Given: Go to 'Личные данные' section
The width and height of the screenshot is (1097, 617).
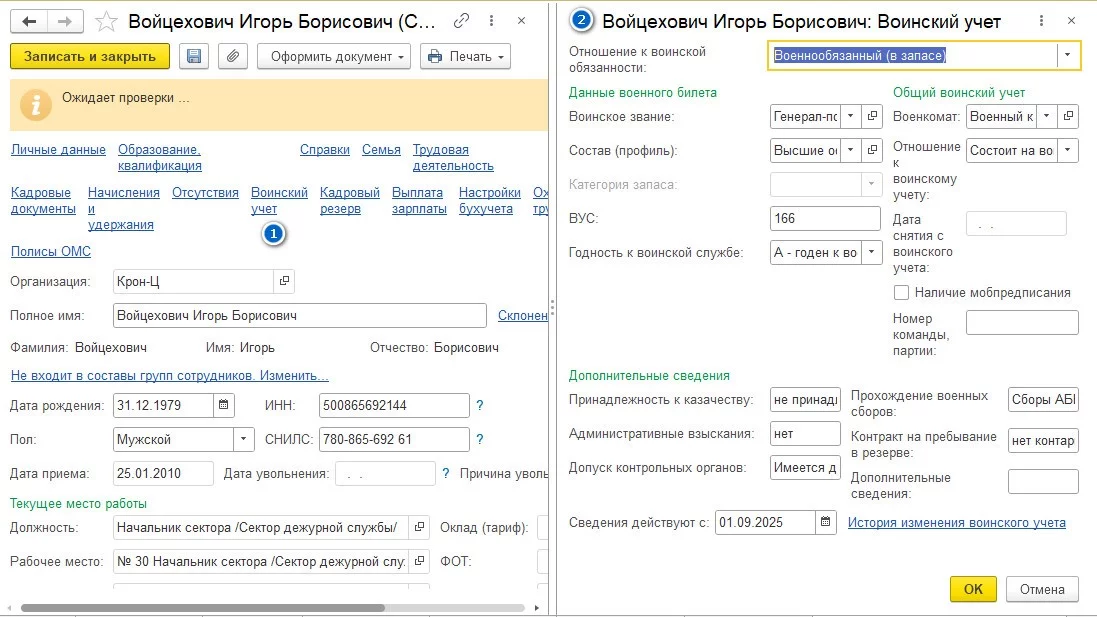Looking at the screenshot, I should coord(58,150).
